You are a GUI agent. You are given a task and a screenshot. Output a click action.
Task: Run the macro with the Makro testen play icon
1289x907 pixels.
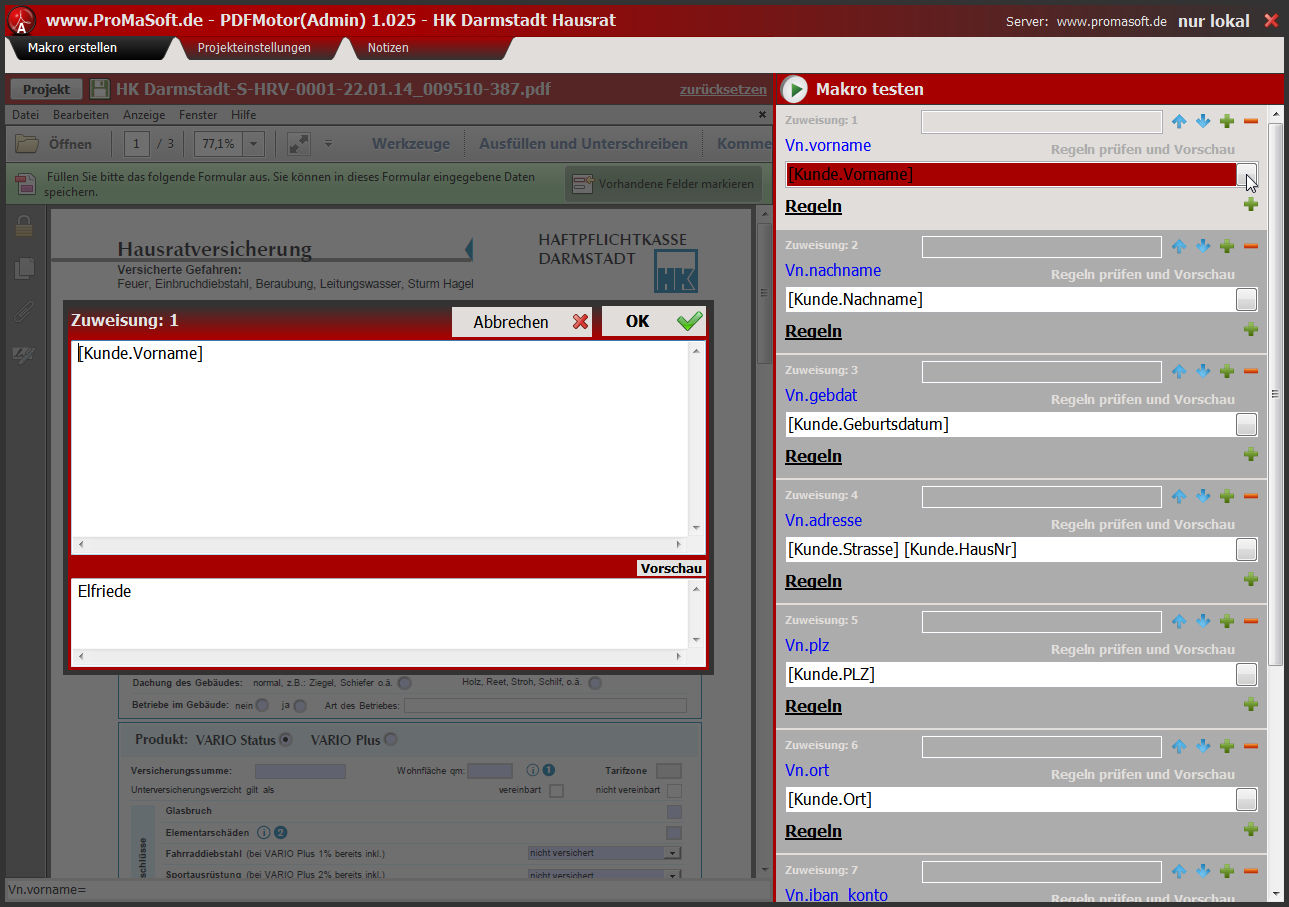(794, 89)
